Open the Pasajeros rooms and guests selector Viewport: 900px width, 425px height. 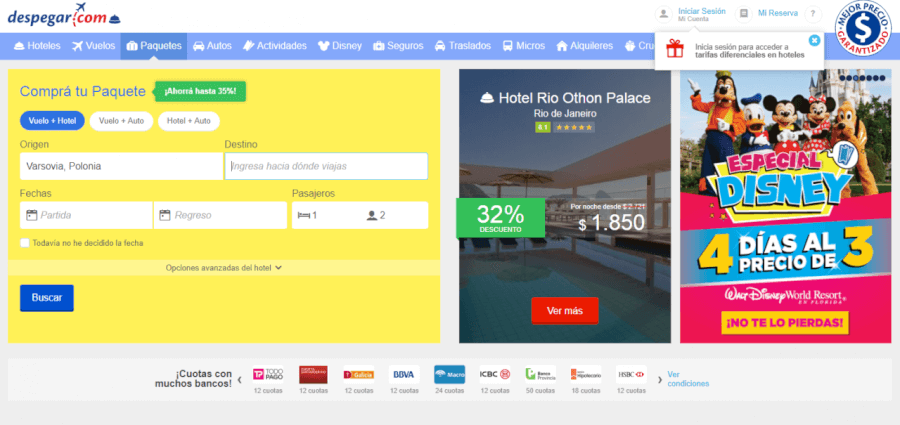click(x=360, y=215)
